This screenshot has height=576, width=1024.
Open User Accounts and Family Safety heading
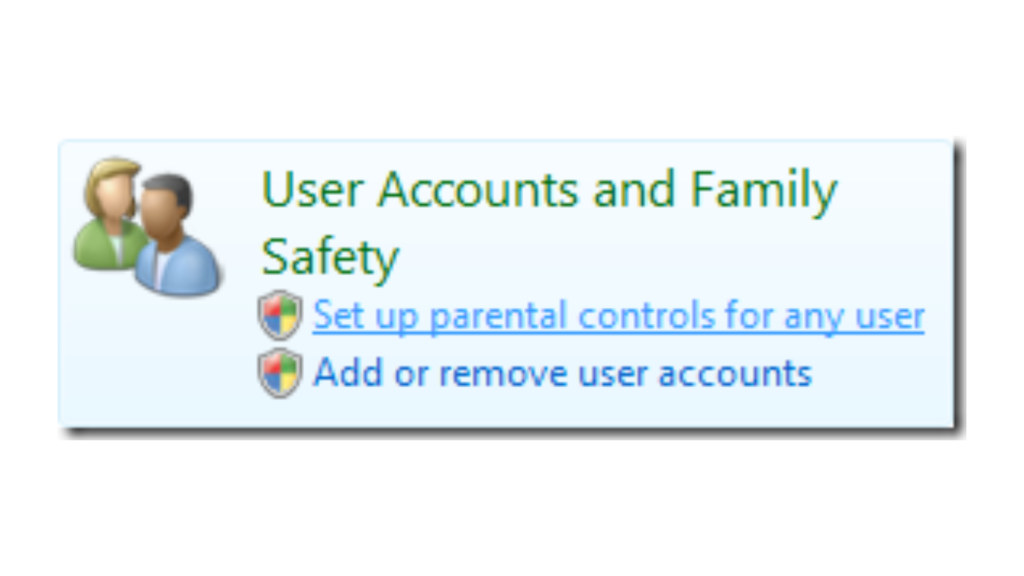point(549,224)
